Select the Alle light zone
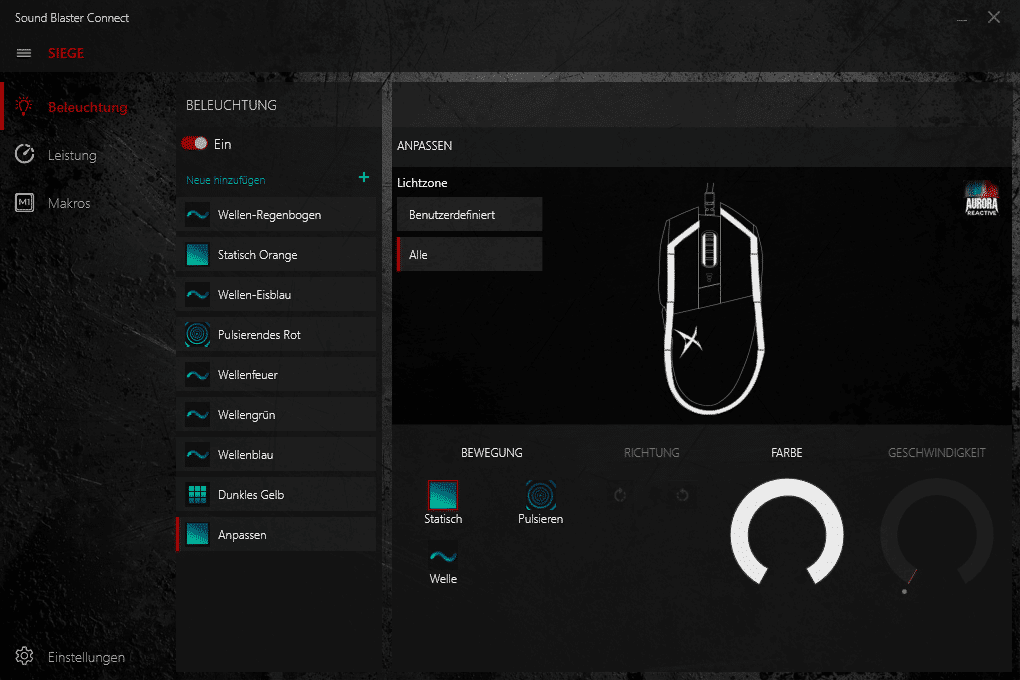 [x=469, y=255]
